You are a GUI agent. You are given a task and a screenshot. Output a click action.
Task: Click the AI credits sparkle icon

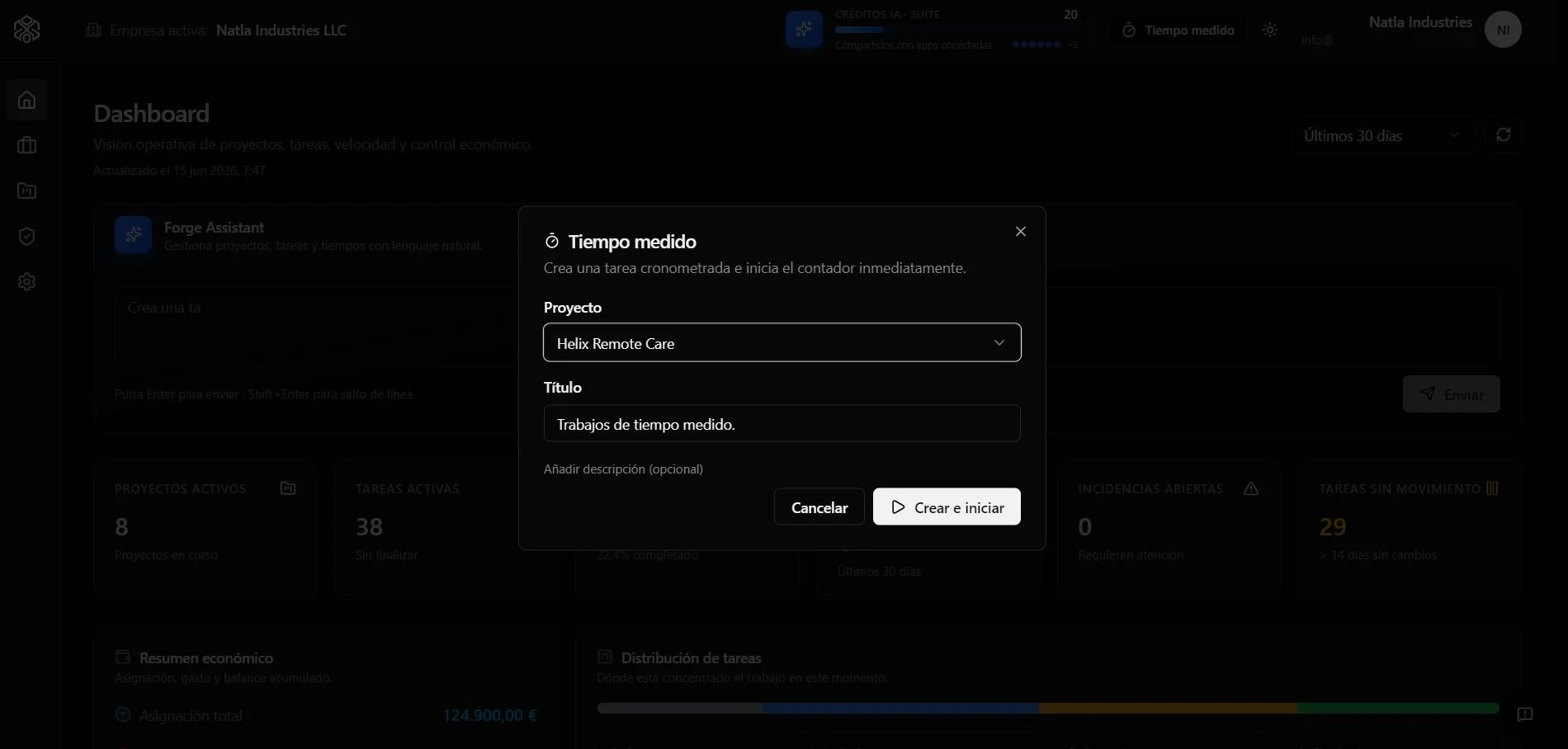click(804, 30)
